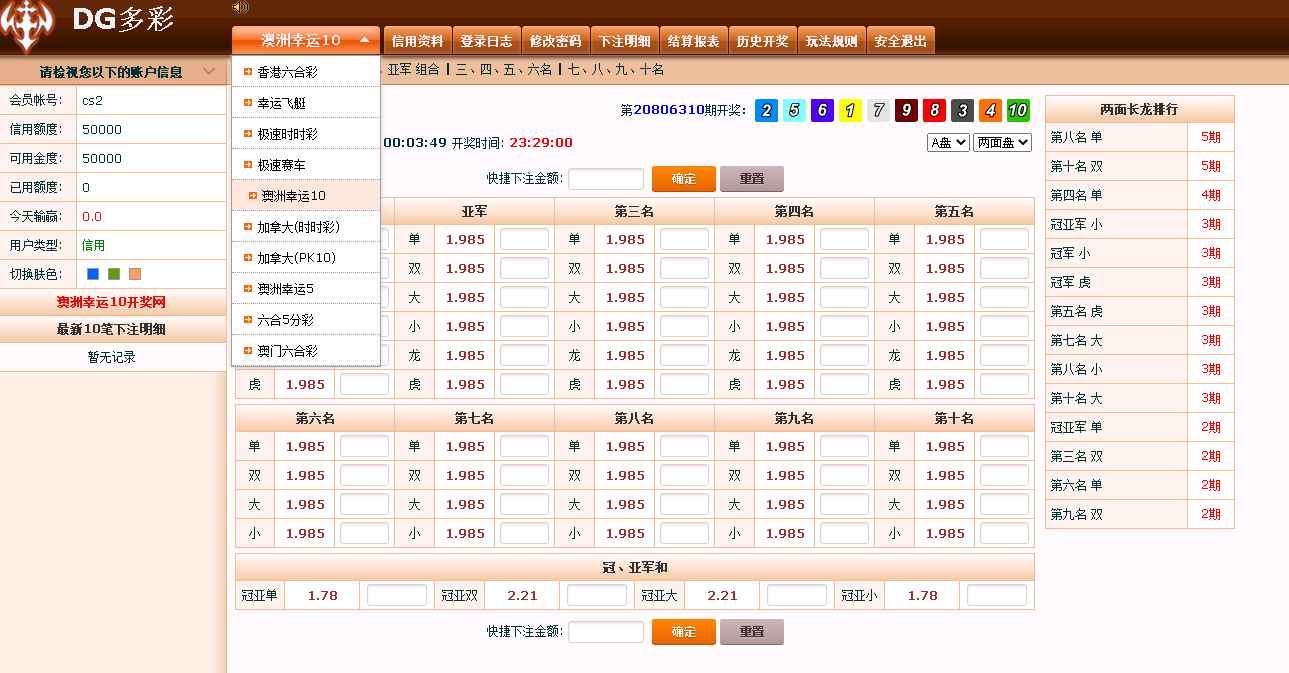Switch skin to the blue color swatch
1289x673 pixels.
tap(93, 274)
